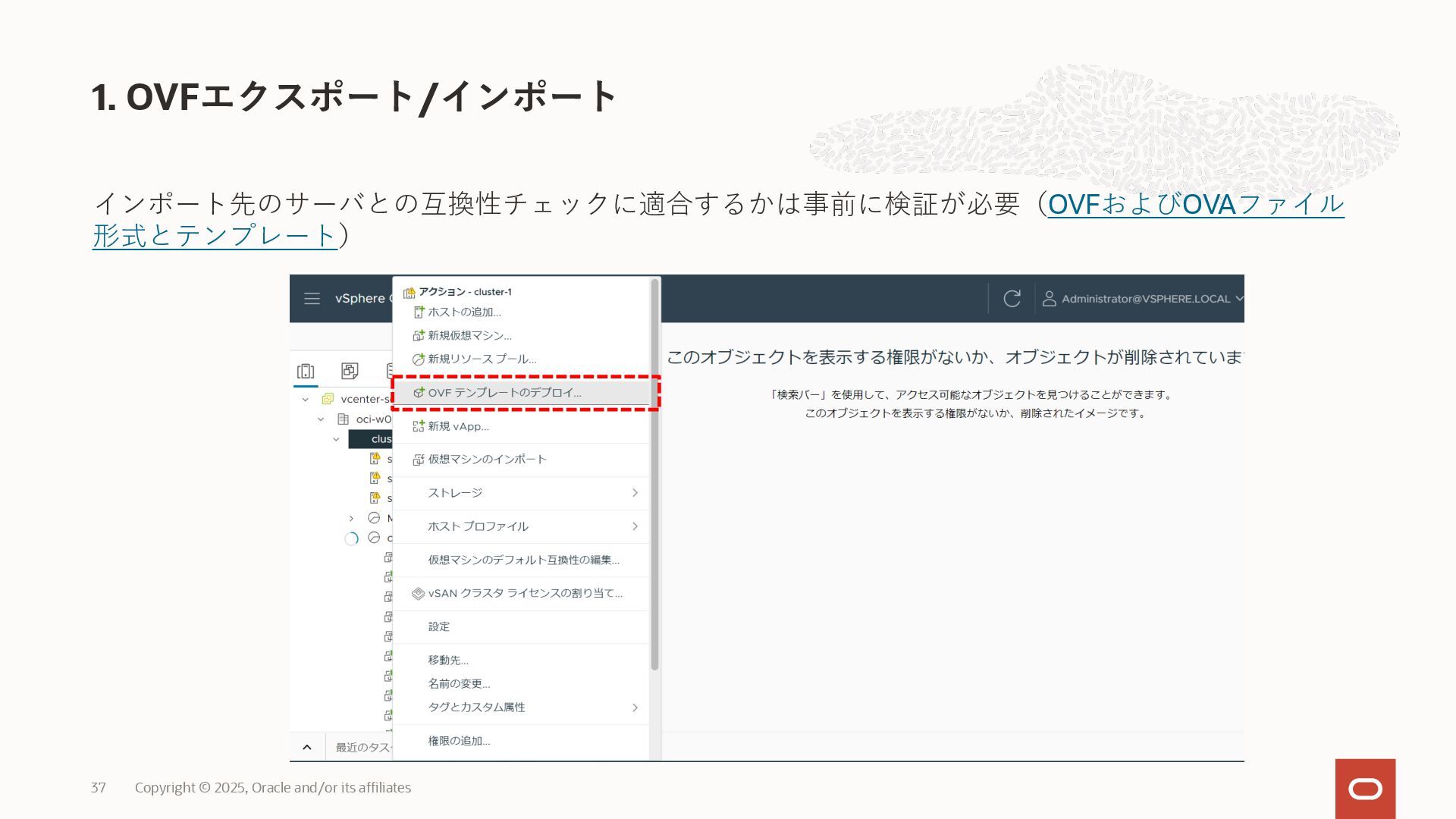Expand the 最近のタスク bottom panel chevron
Image resolution: width=1456 pixels, height=819 pixels.
(307, 747)
